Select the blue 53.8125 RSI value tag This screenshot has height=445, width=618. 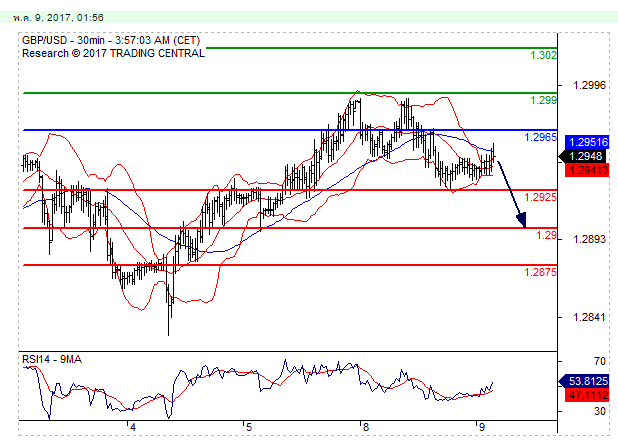pos(585,382)
